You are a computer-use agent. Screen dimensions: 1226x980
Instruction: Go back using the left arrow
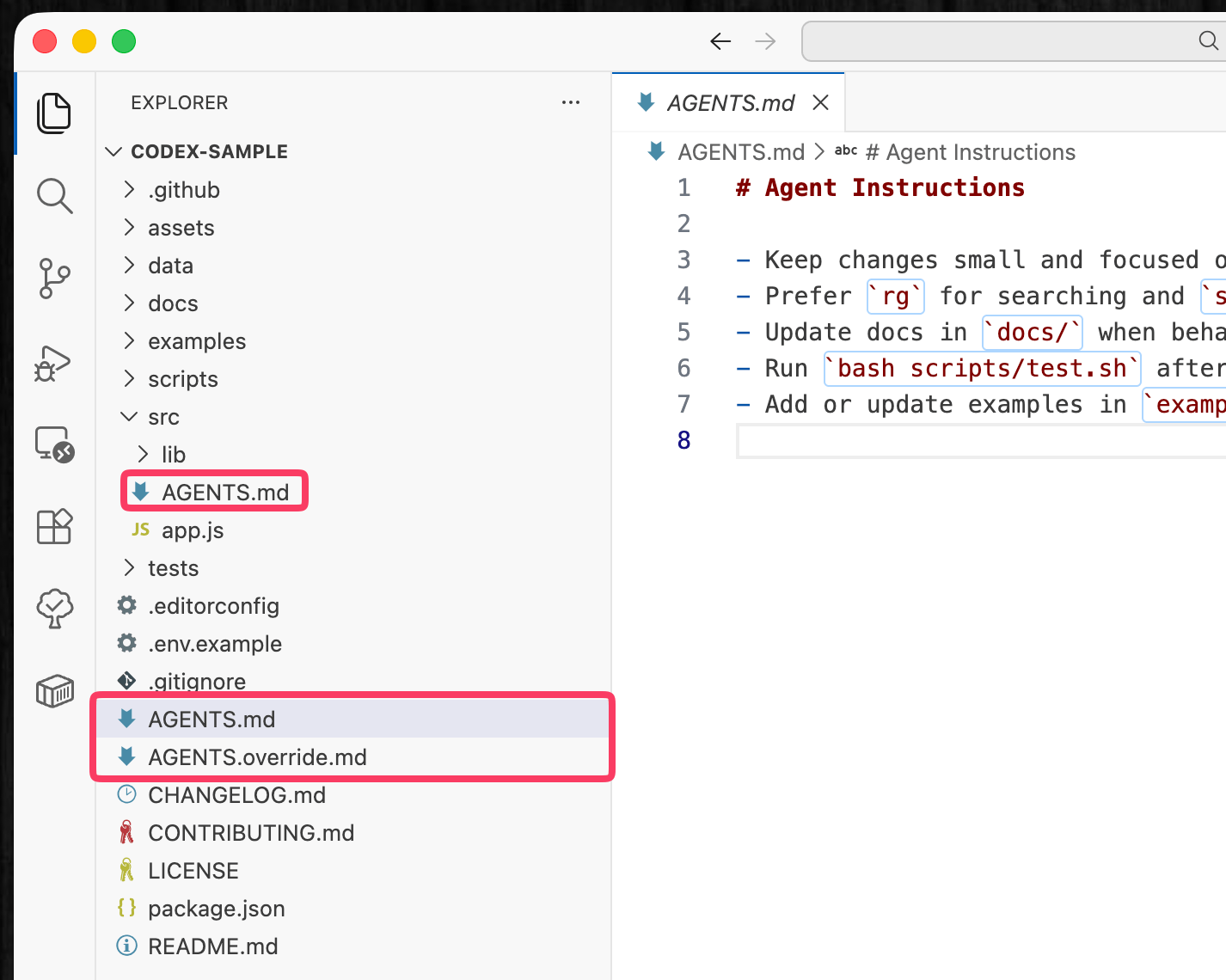tap(720, 41)
